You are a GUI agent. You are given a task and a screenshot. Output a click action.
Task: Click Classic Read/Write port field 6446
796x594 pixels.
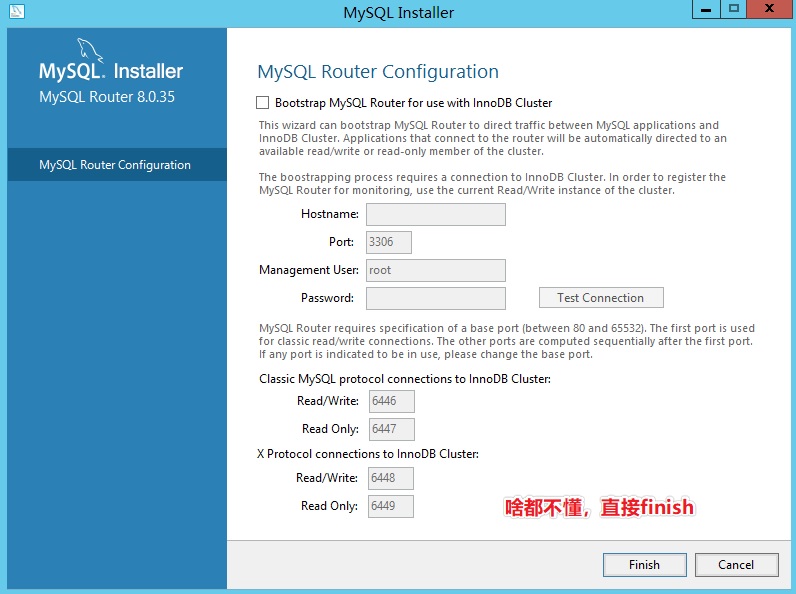coord(391,401)
